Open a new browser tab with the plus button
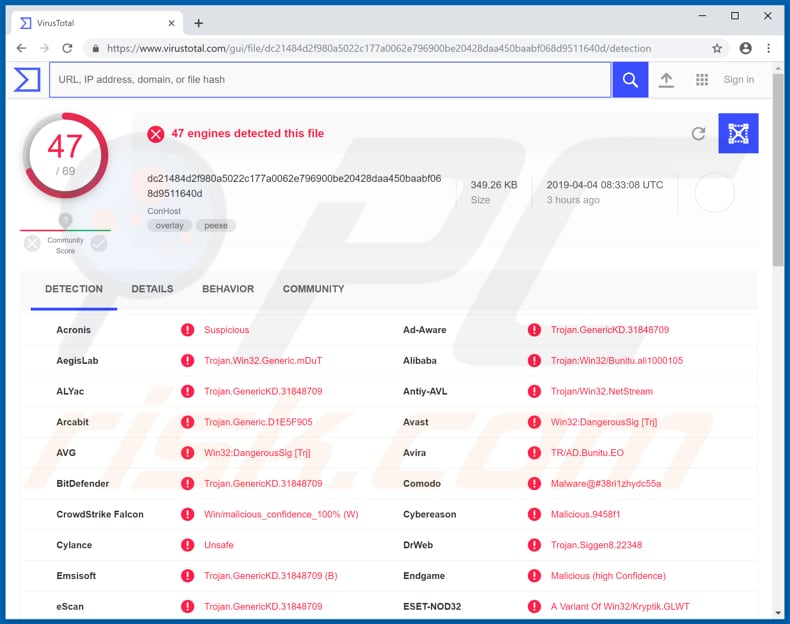 point(199,23)
